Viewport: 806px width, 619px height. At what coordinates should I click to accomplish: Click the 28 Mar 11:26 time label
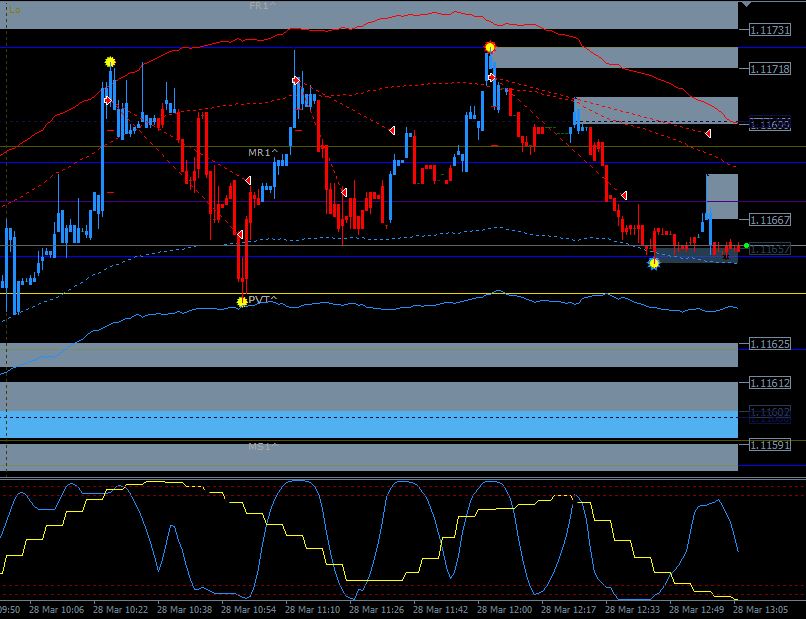(x=376, y=610)
